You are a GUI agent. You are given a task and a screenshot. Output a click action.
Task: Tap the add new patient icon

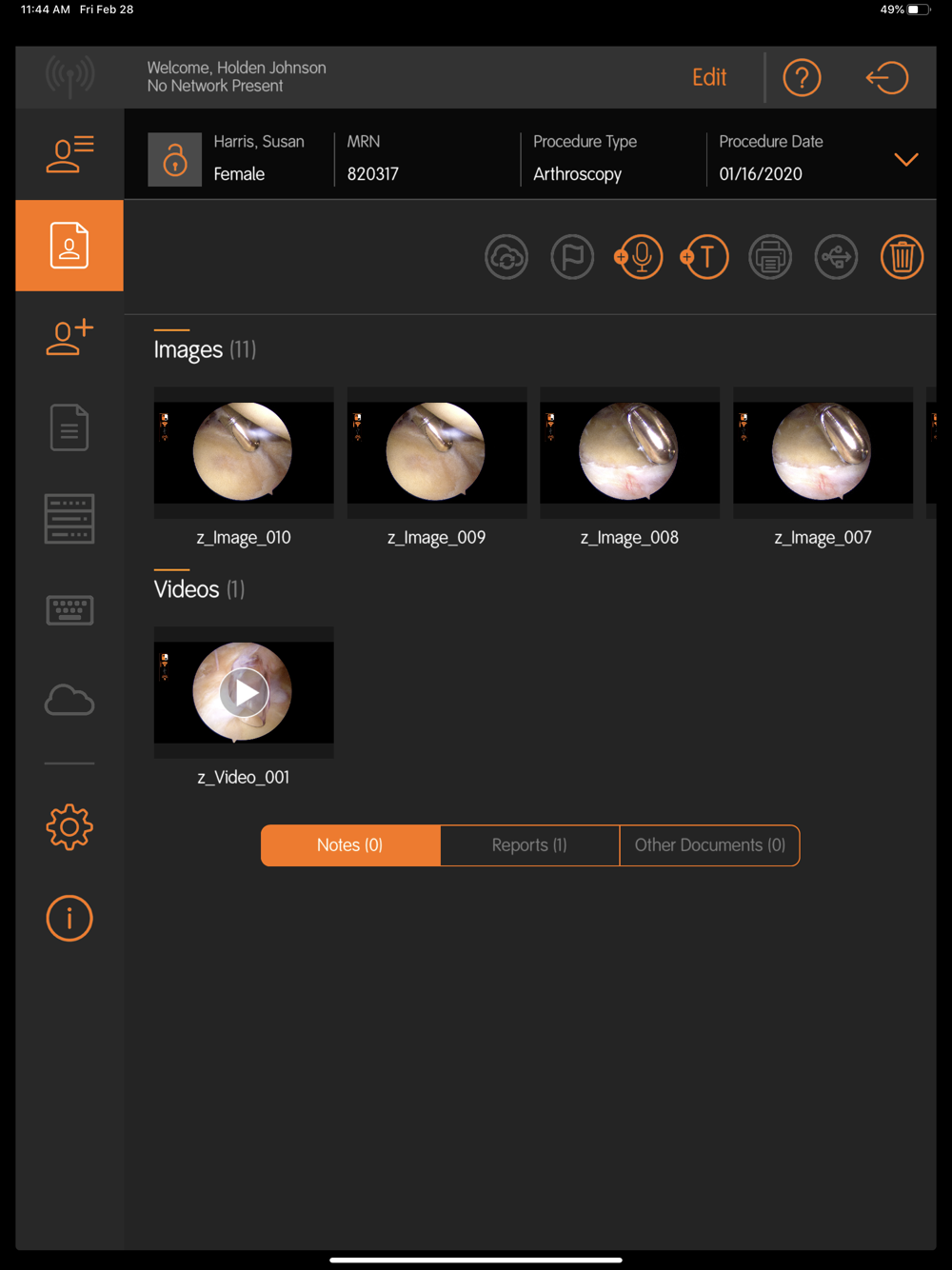[x=69, y=336]
